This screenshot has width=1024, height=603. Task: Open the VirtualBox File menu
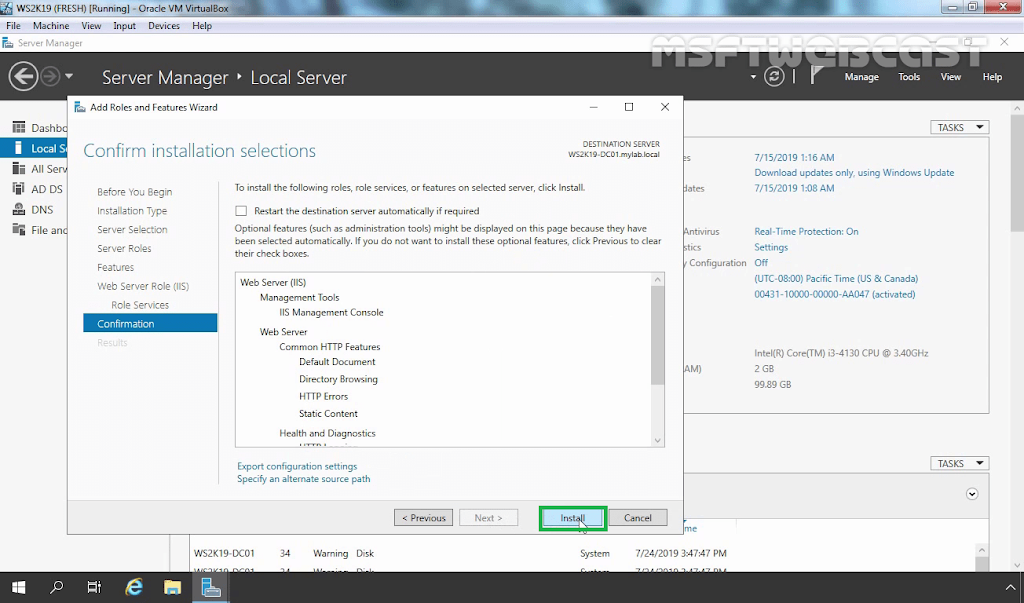[13, 26]
